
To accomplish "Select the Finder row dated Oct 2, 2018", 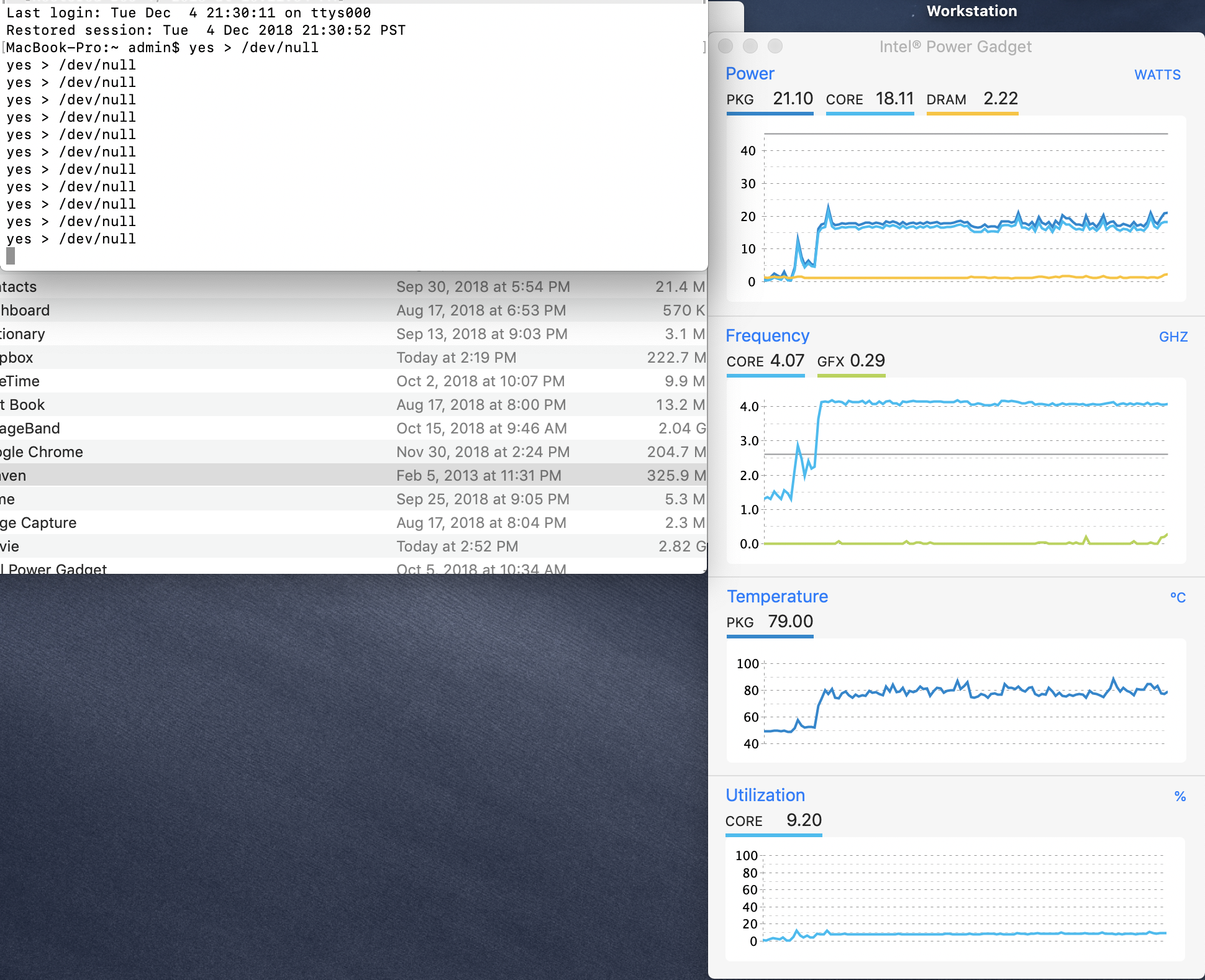I will 353,381.
